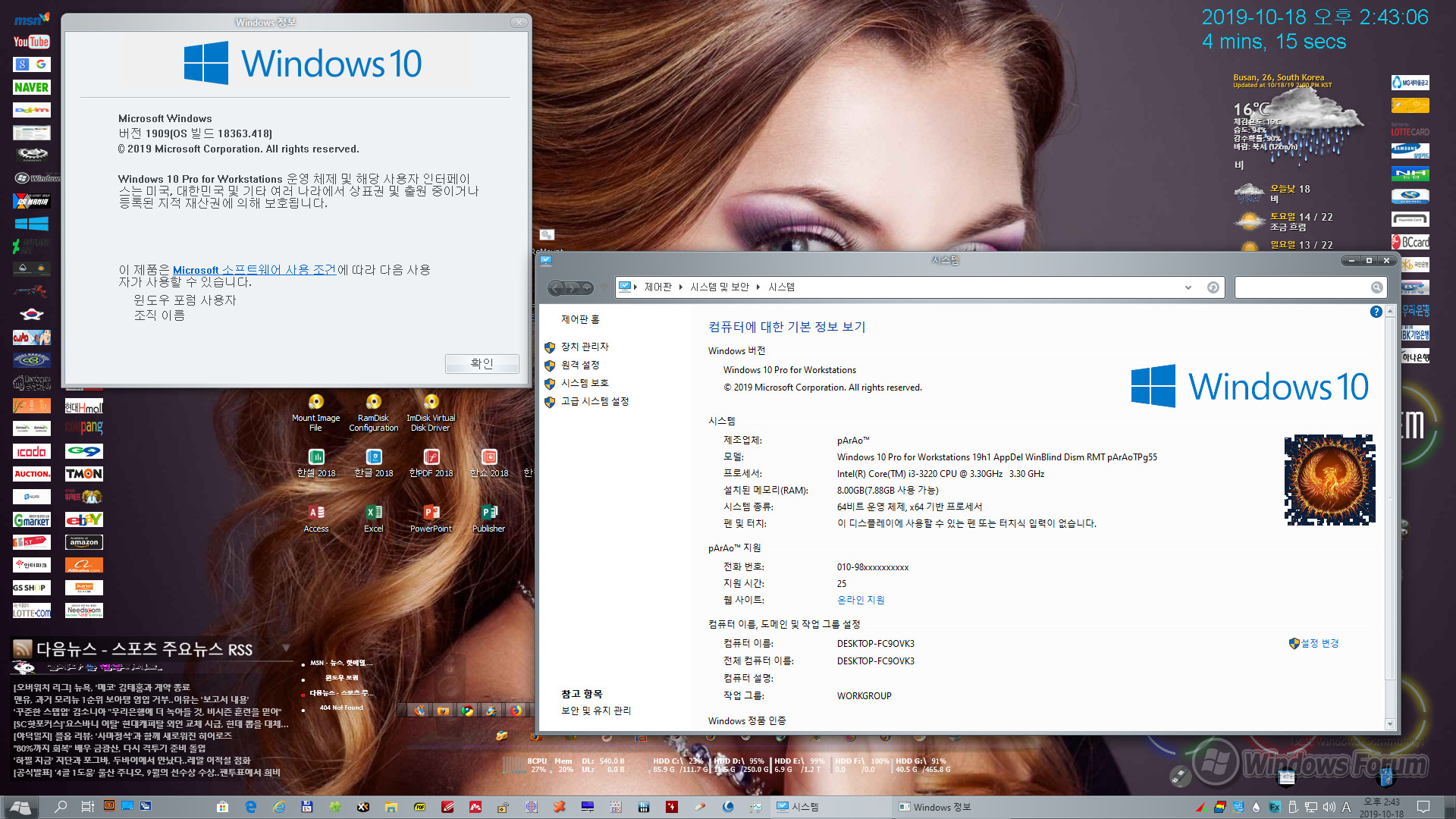This screenshot has height=819, width=1456.
Task: Launch Access desktop icon
Action: point(316,519)
